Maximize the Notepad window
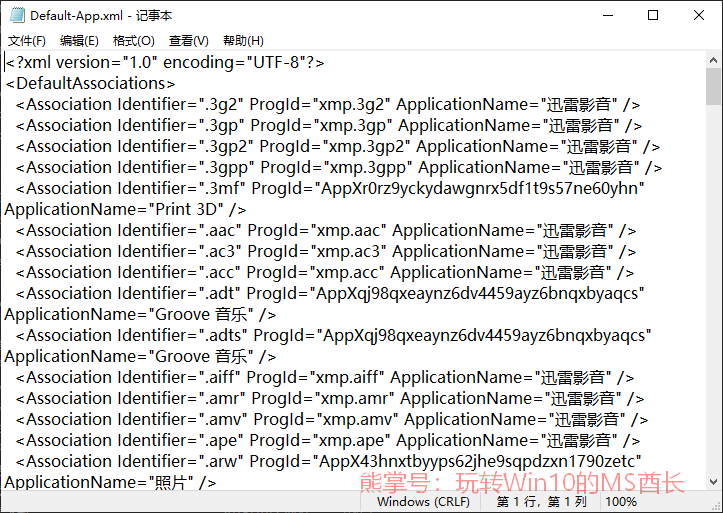The width and height of the screenshot is (723, 513). (x=653, y=15)
